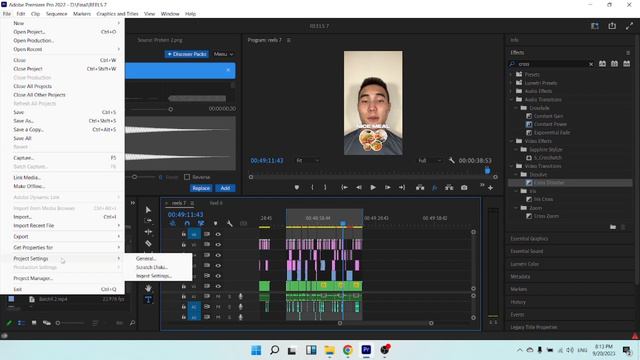Open the Menu dropdown beside Discover Packs
The image size is (640, 360).
coord(223,54)
